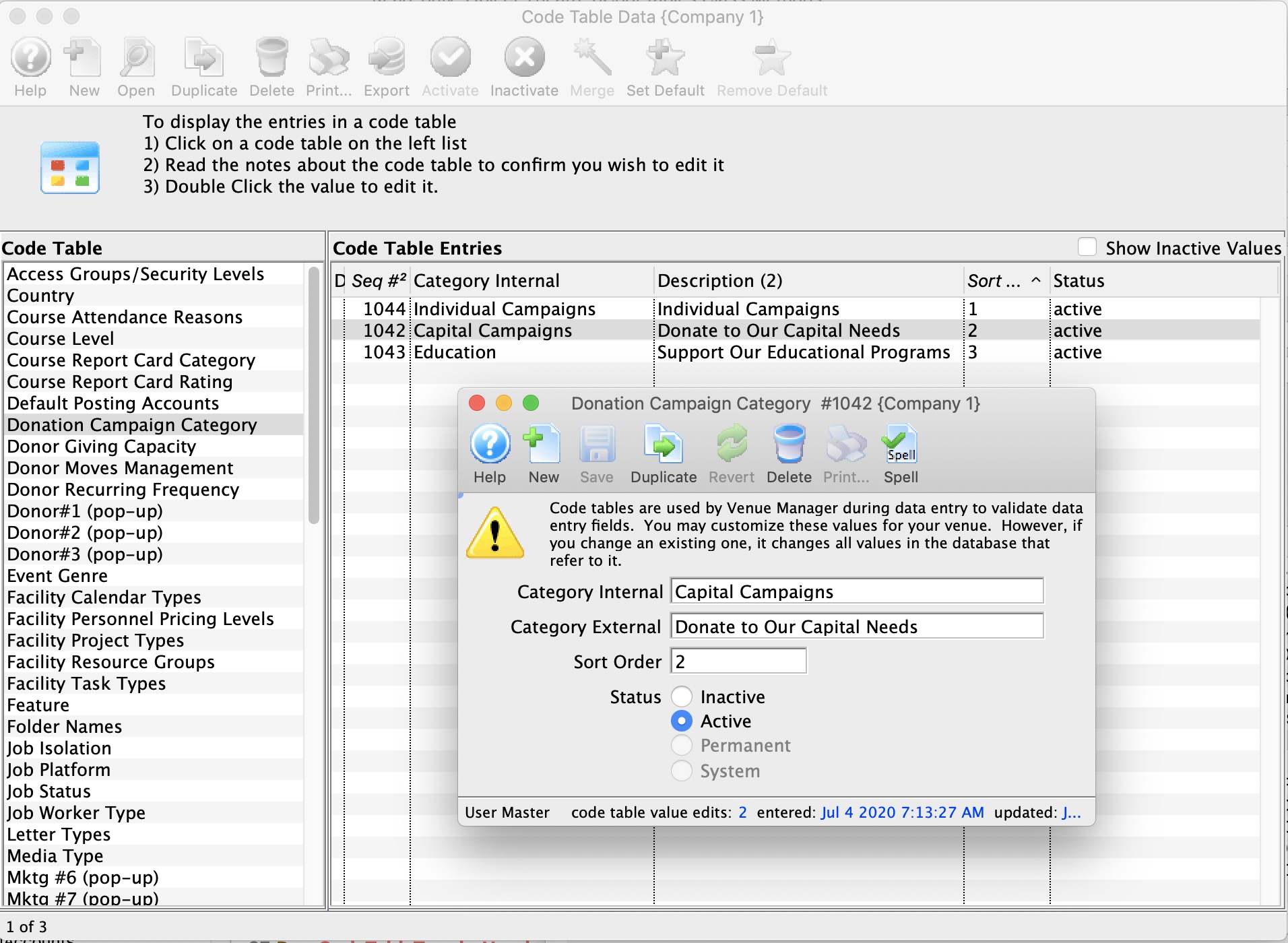Image resolution: width=1288 pixels, height=943 pixels.
Task: Click the Activate checkmark icon
Action: (451, 58)
